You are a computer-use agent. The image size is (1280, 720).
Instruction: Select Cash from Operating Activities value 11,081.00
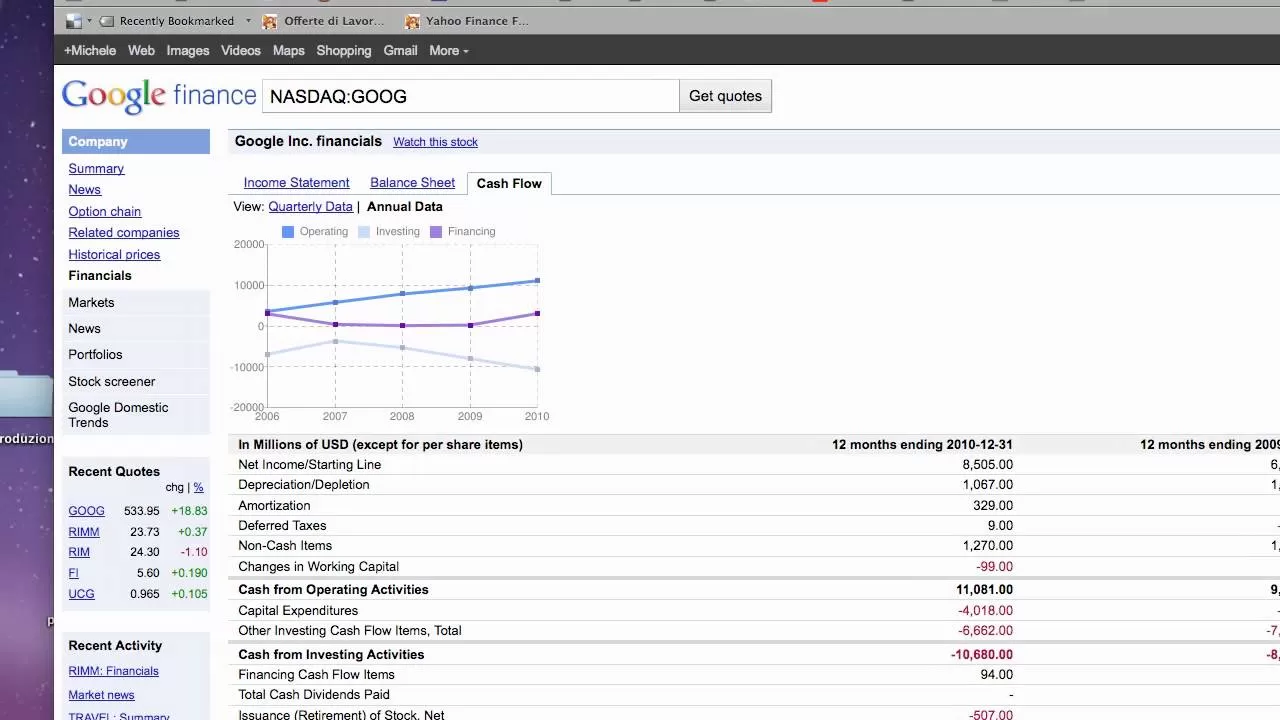point(984,589)
